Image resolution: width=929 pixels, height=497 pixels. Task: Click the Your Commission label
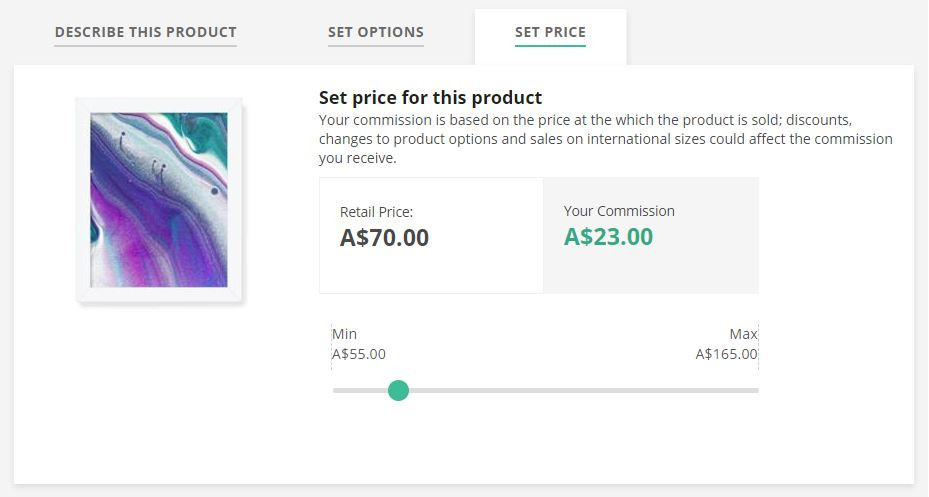tap(619, 211)
